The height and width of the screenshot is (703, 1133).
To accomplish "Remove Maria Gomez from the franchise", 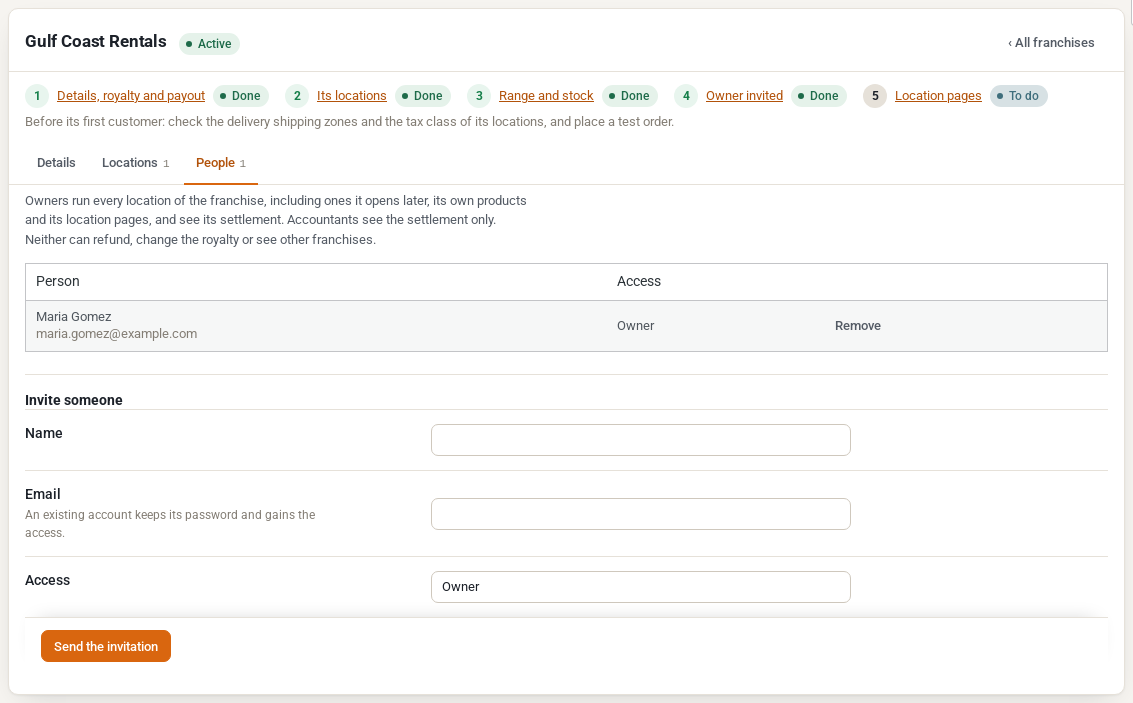I will [858, 326].
